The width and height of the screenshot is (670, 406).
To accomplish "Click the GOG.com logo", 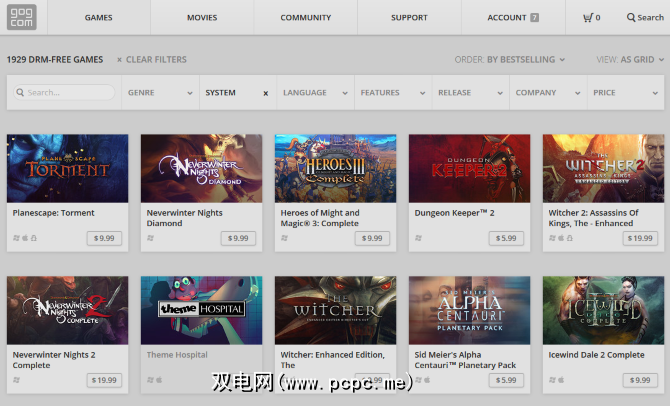I will pos(21,17).
